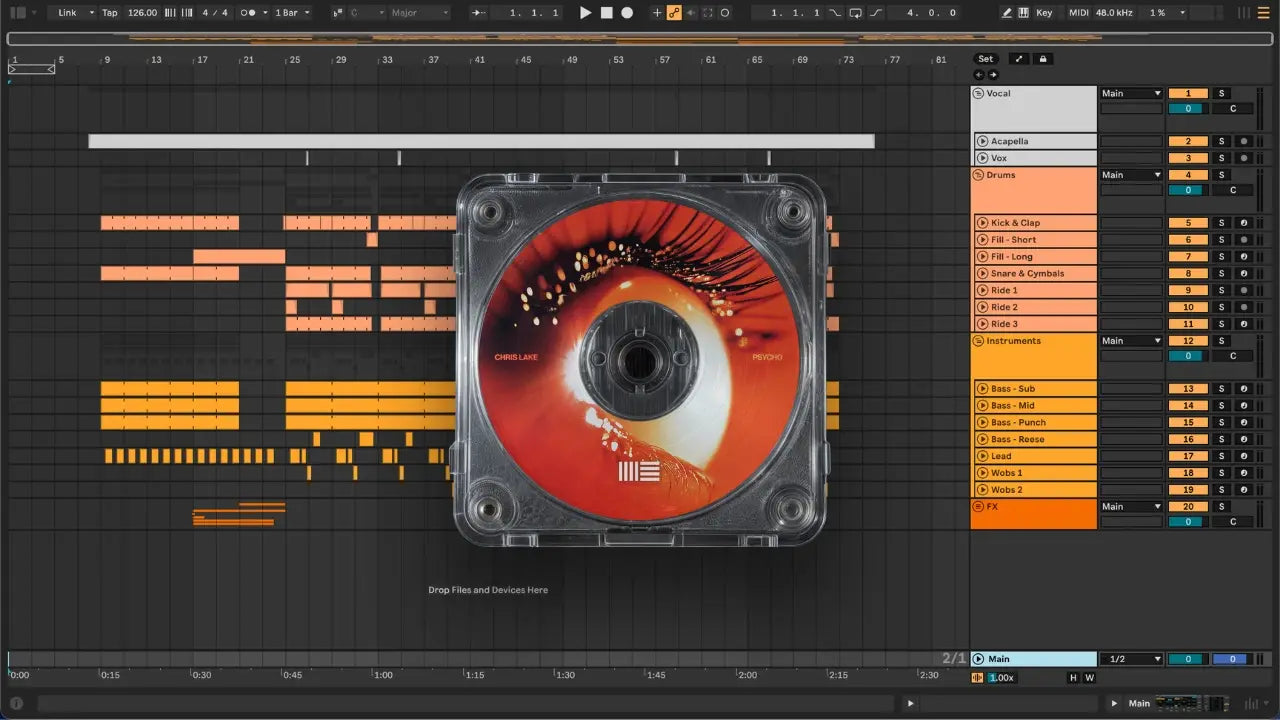Click the Tap tempo button
Screen dimensions: 1280x720
pos(110,13)
